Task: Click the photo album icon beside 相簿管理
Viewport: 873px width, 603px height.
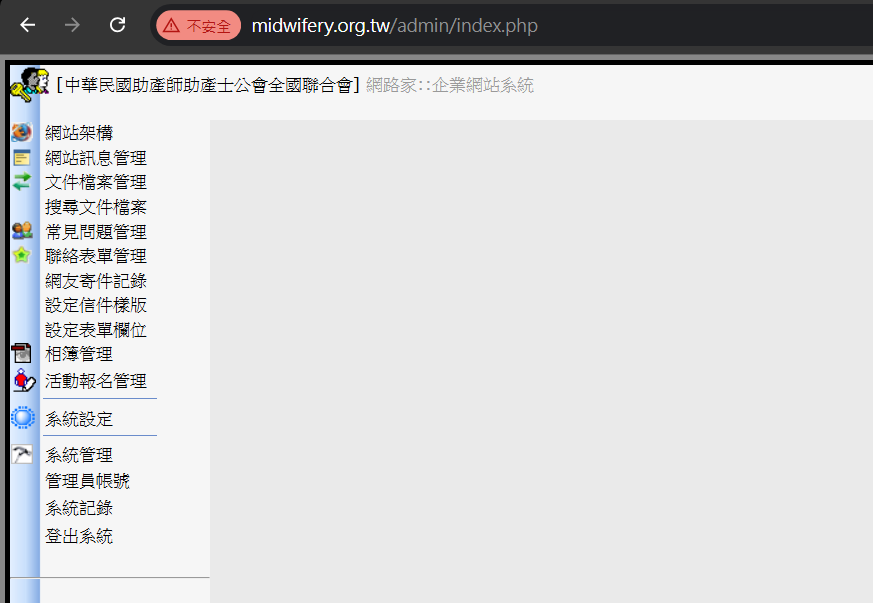Action: pyautogui.click(x=22, y=353)
